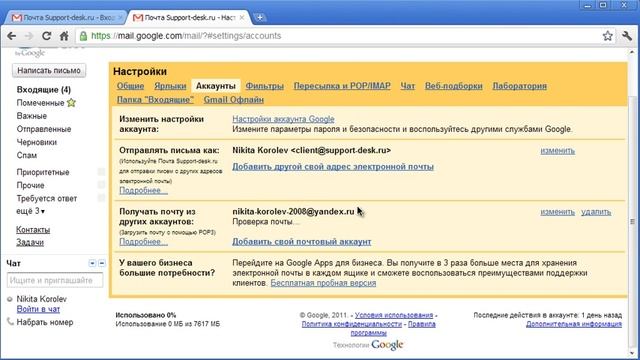Click Написать письмо compose button

[49, 71]
